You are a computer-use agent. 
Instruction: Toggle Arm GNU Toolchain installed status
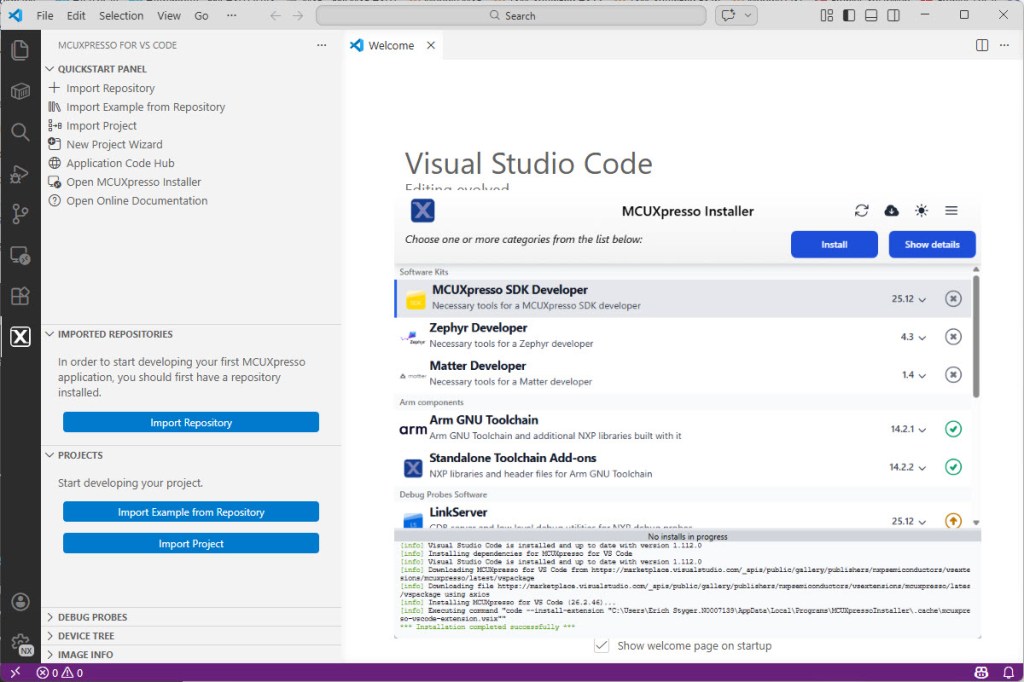[x=953, y=428]
